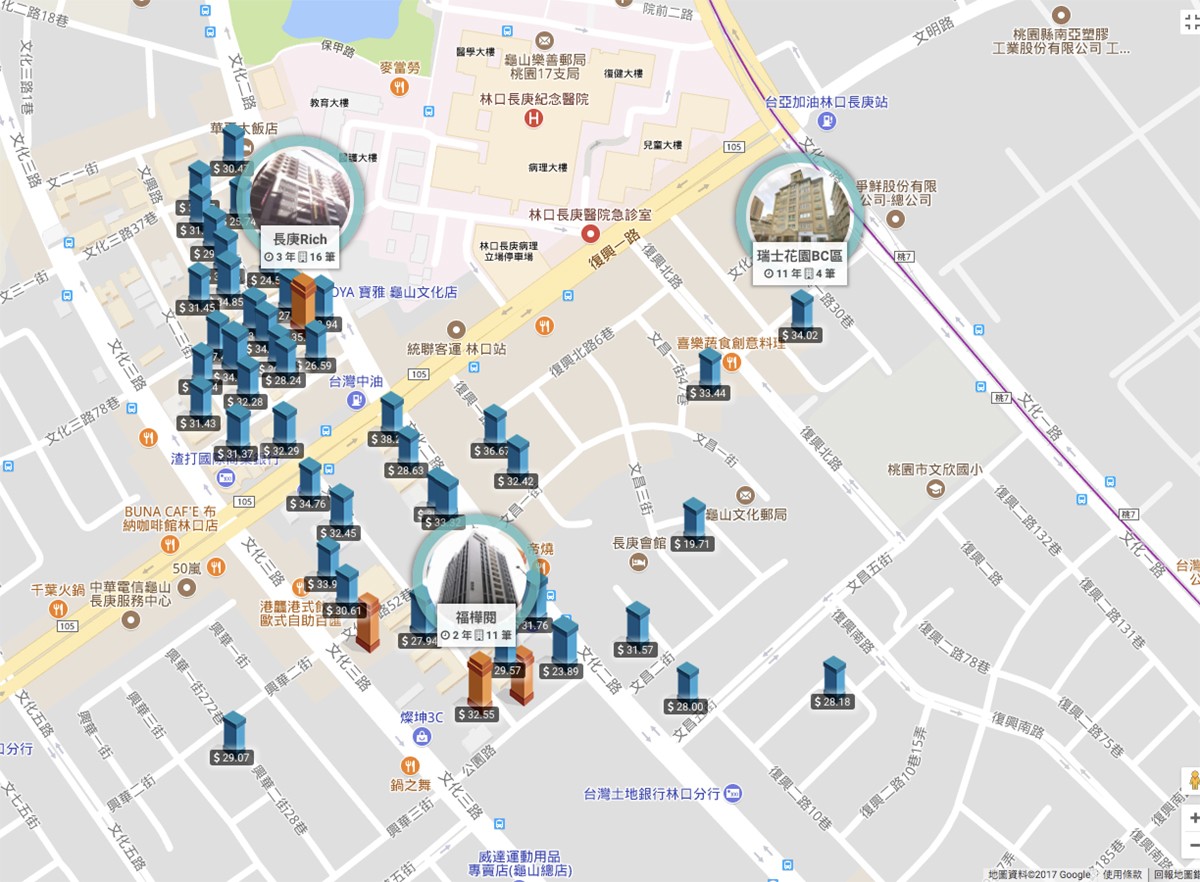The width and height of the screenshot is (1200, 882).
Task: Click the 瑞士花園BC區 info label
Action: [799, 265]
